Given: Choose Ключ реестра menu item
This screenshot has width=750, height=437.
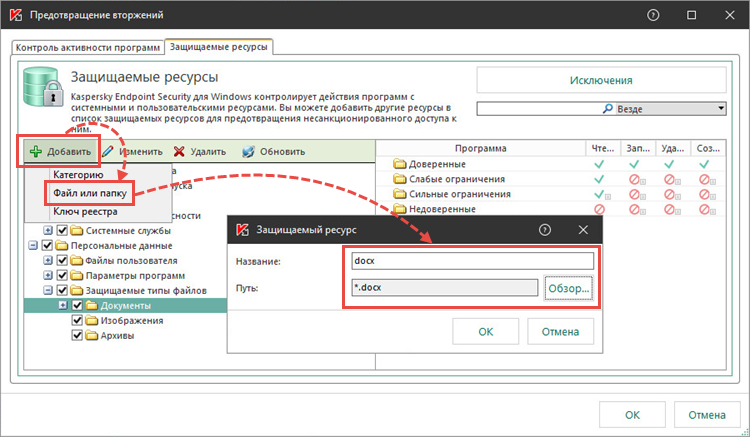Looking at the screenshot, I should pyautogui.click(x=85, y=212).
